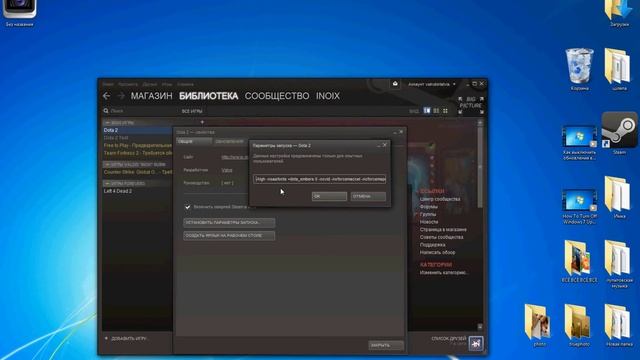Select 'Как выключить обновления' video file
This screenshot has width=640, height=360.
(580, 143)
